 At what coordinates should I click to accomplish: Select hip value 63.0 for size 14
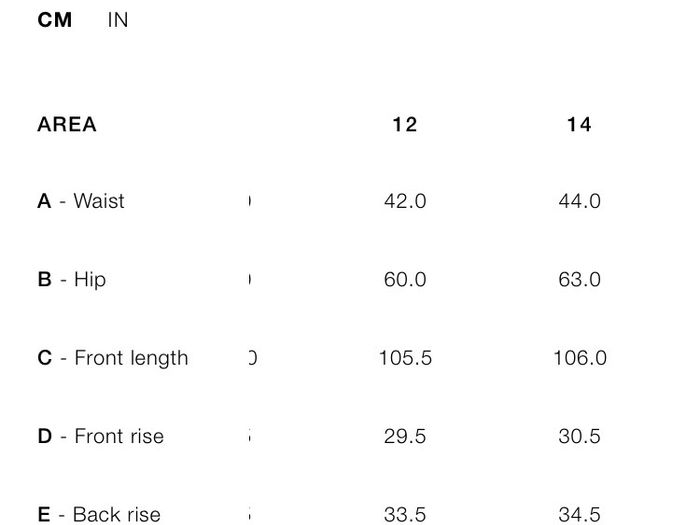(x=579, y=280)
